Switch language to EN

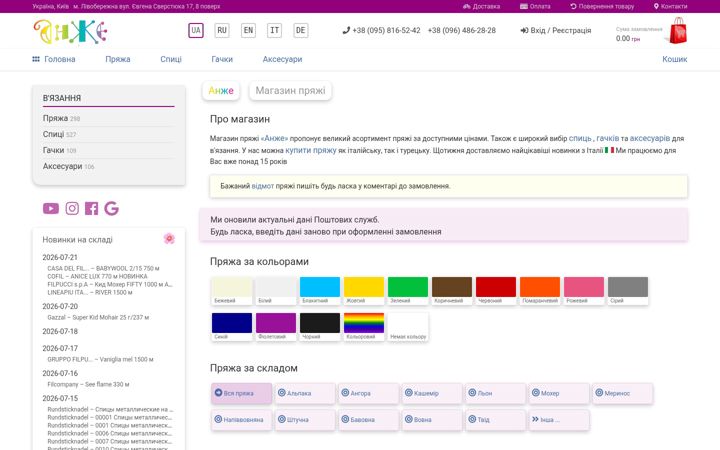click(248, 30)
